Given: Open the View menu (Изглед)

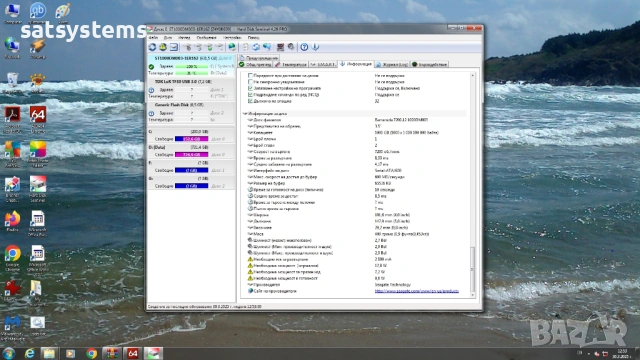Looking at the screenshot, I should click(184, 38).
